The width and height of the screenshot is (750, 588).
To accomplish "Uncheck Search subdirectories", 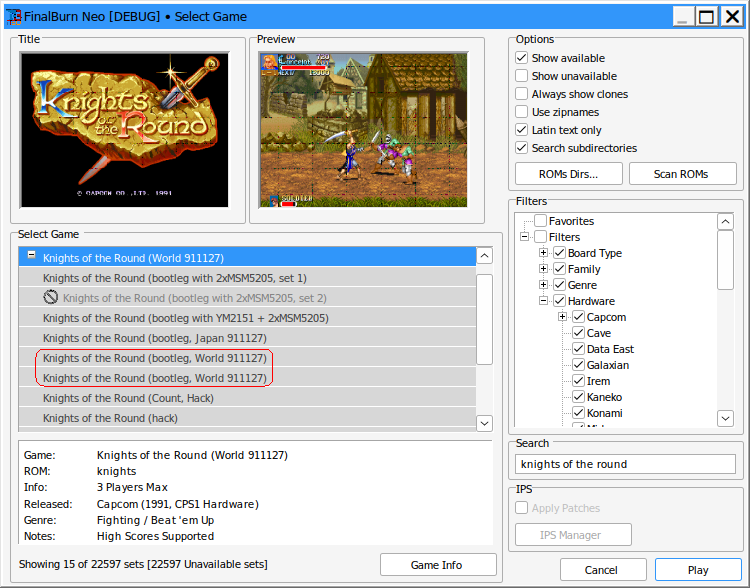I will [x=521, y=148].
